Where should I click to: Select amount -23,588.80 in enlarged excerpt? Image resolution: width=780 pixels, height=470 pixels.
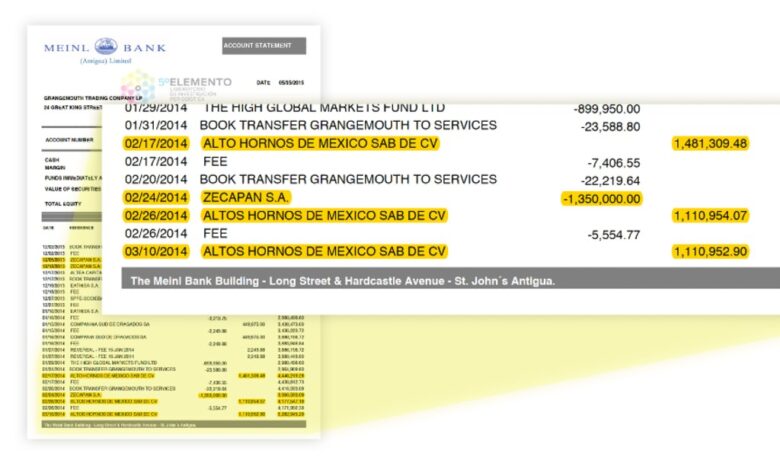coord(610,127)
